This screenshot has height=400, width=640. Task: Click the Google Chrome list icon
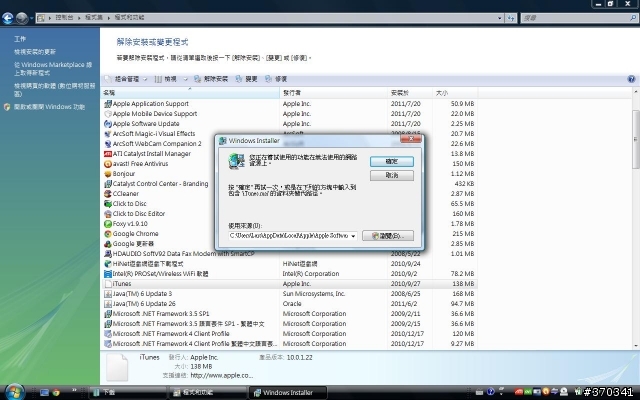pos(108,234)
